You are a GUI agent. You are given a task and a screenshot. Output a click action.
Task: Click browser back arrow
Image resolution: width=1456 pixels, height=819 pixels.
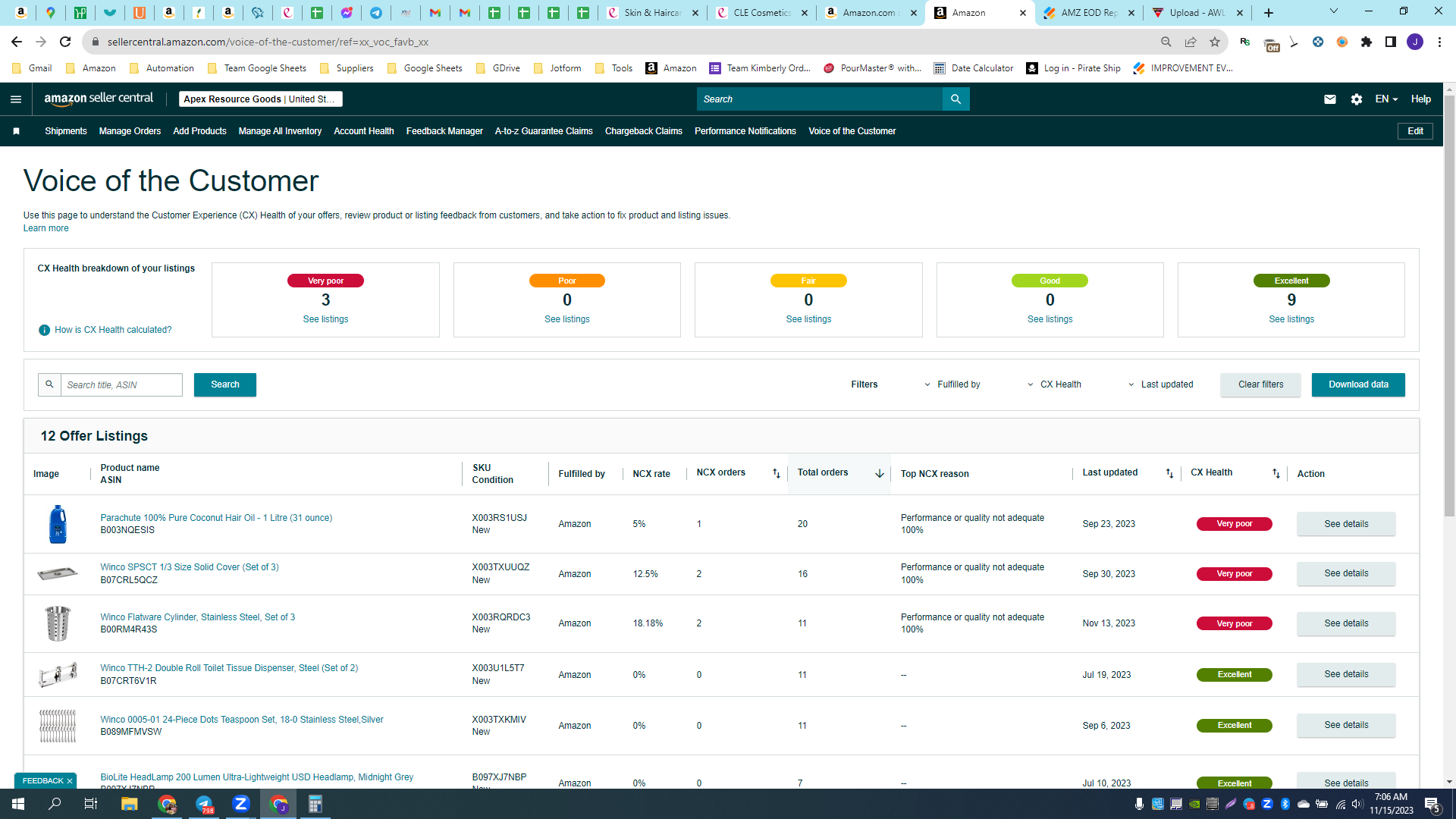(17, 42)
